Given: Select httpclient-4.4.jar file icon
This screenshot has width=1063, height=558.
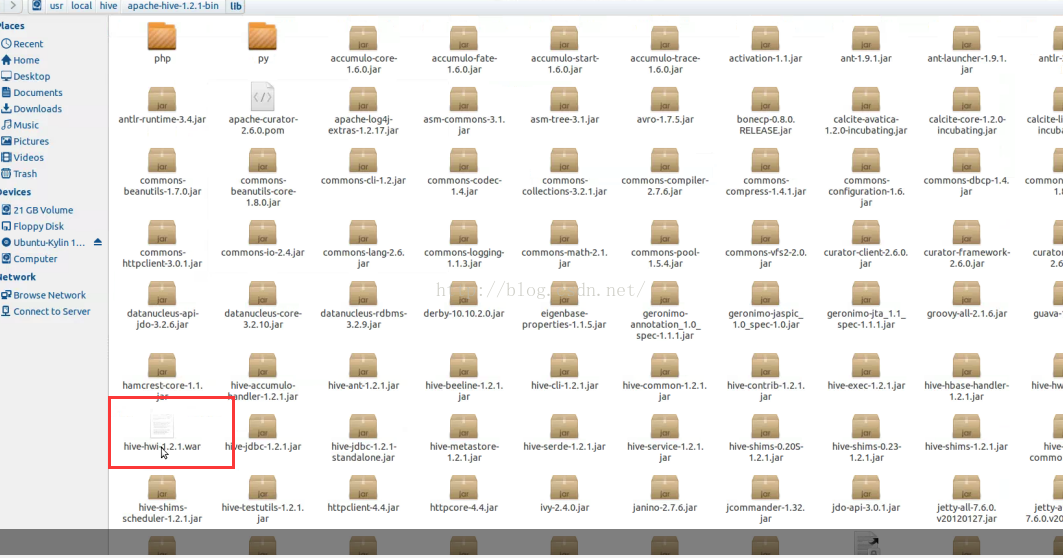Looking at the screenshot, I should click(x=363, y=487).
